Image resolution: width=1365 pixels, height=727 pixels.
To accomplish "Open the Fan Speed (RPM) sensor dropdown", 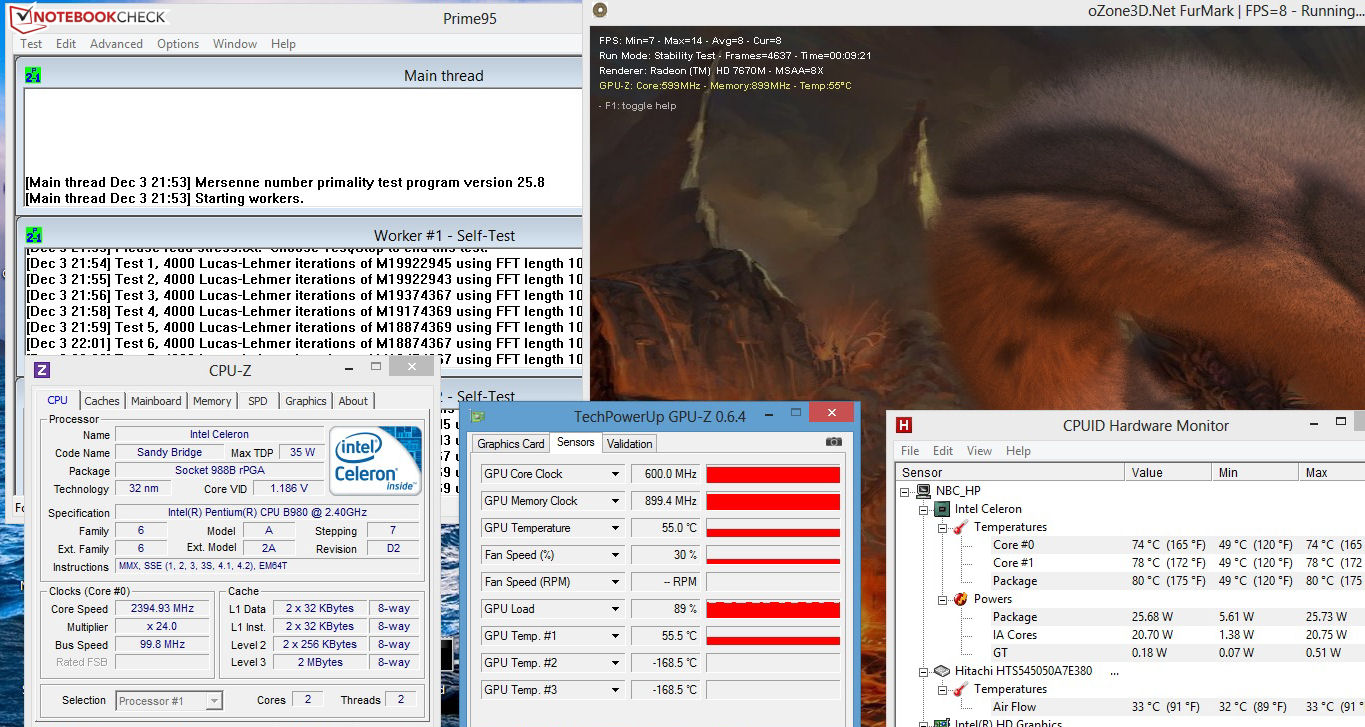I will coord(616,582).
